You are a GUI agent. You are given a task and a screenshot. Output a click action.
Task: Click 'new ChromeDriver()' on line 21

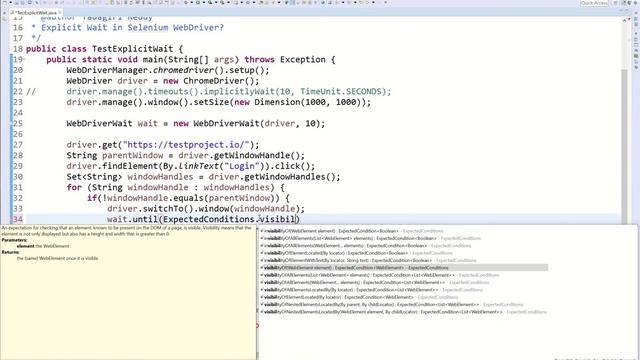(209, 81)
